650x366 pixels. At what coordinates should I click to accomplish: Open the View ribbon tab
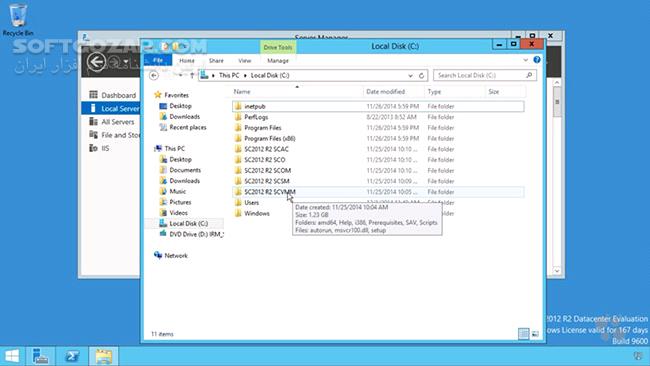[x=245, y=61]
